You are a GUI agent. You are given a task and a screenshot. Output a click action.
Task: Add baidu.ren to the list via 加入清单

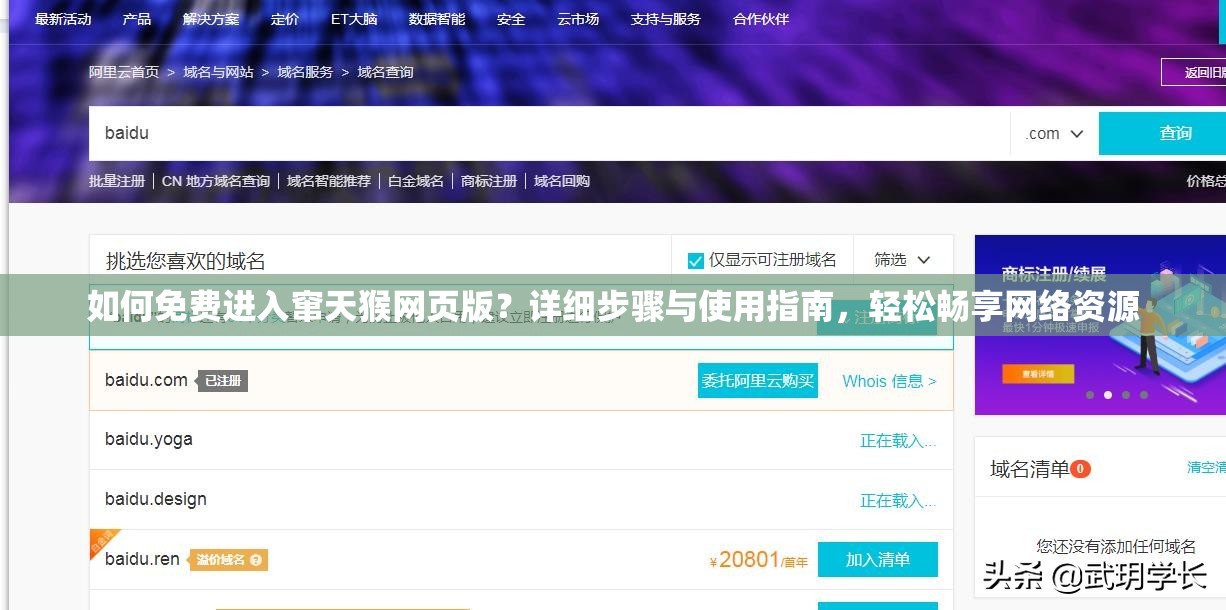coord(878,559)
